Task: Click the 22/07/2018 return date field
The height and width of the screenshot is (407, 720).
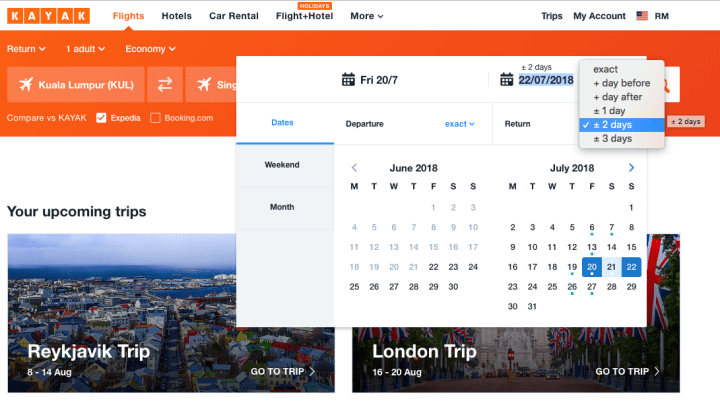Action: coord(546,80)
